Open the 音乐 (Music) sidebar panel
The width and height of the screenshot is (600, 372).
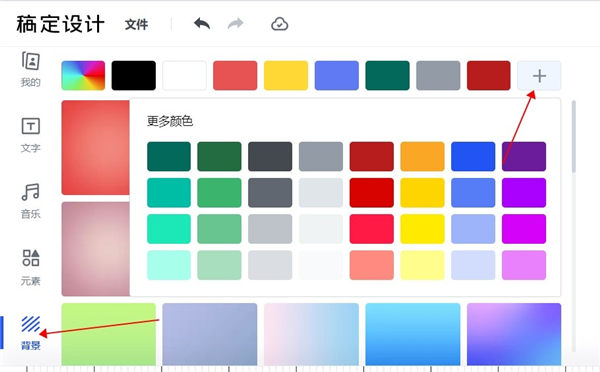click(31, 201)
